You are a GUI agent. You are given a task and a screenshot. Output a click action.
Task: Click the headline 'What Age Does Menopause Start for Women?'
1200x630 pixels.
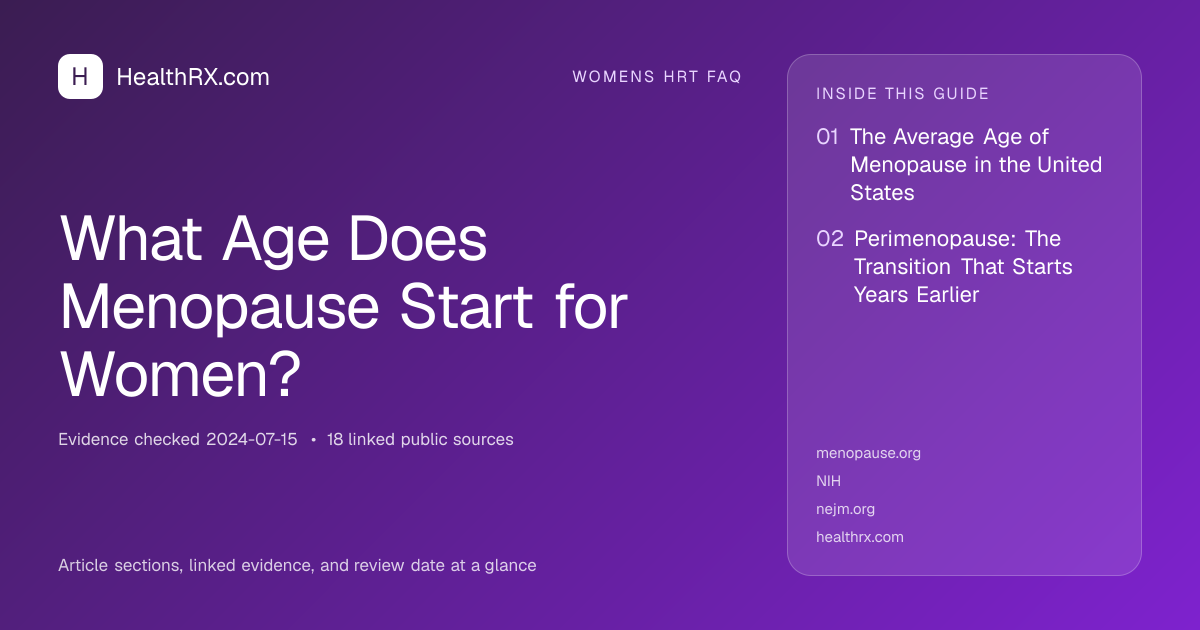pos(344,307)
